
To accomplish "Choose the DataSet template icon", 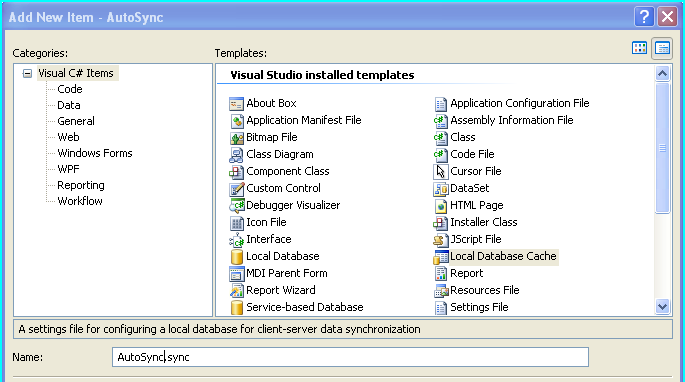I will pos(440,188).
